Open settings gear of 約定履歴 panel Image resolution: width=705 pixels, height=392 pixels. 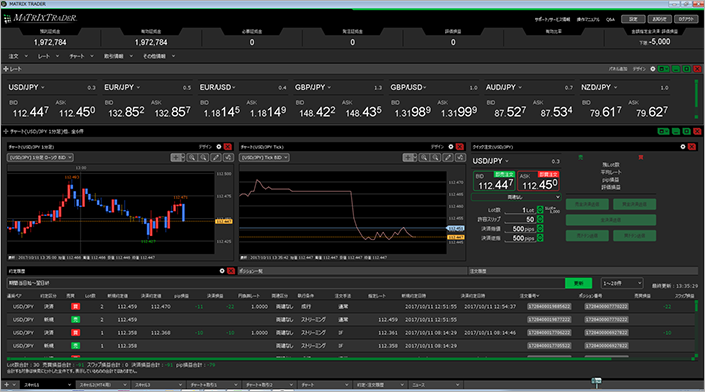pos(222,271)
